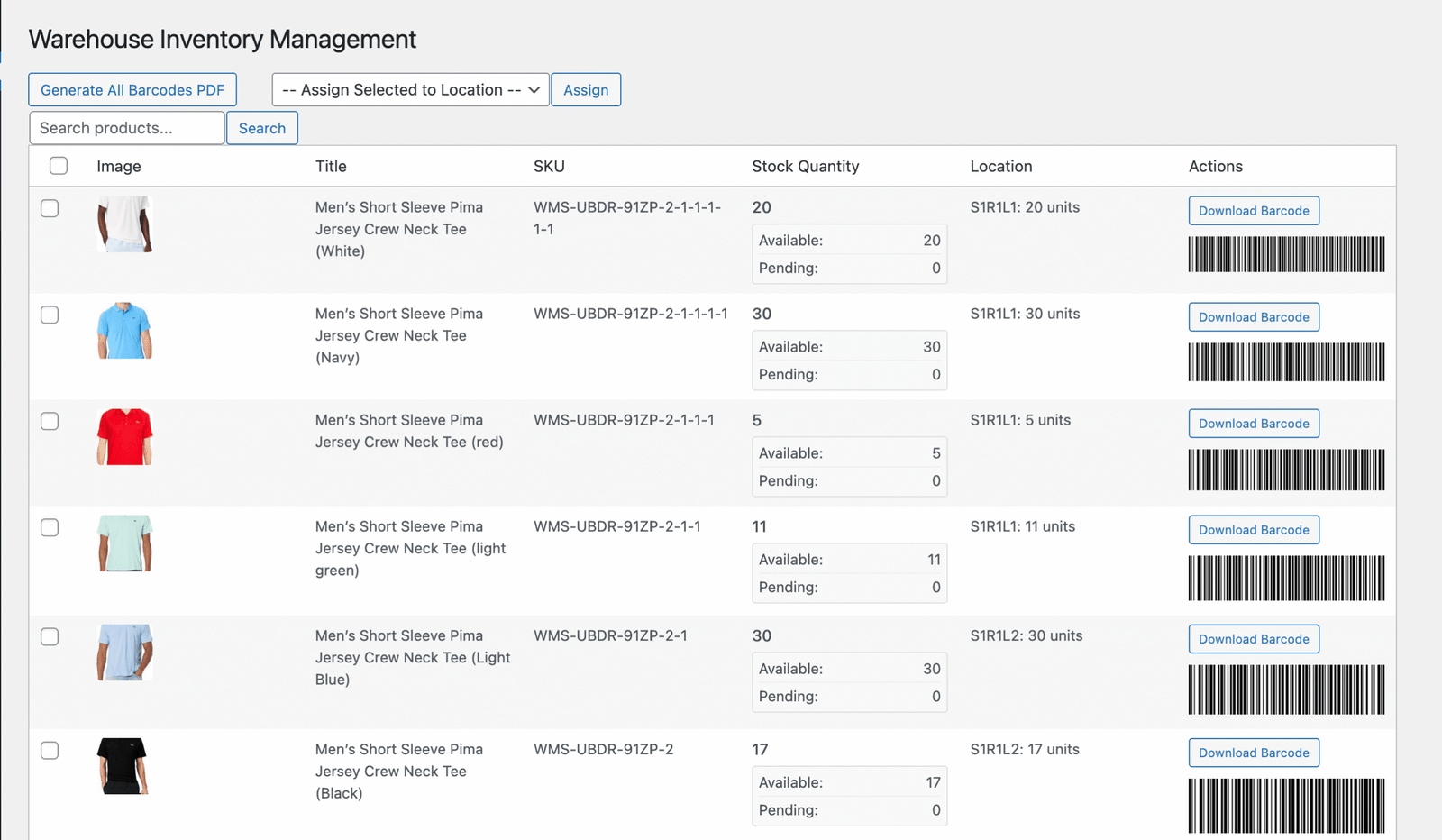
Task: Tick the Light Blue tee checkbox
Action: pyautogui.click(x=50, y=636)
